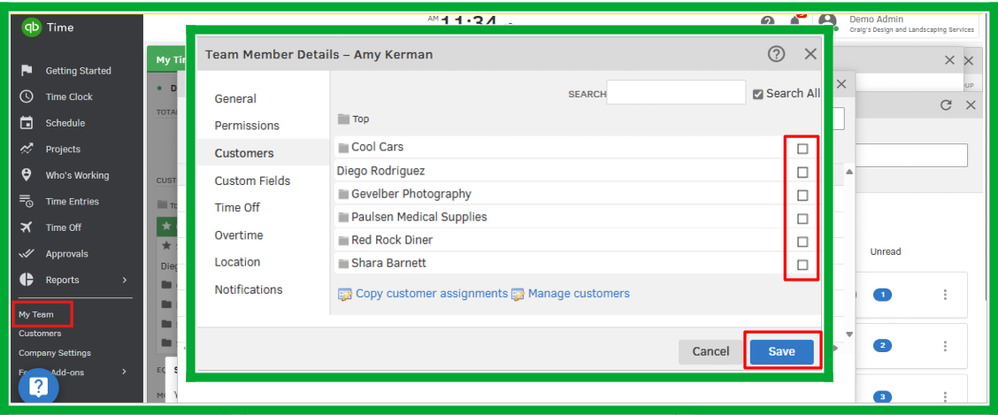Open Time Off airplane icon
Screen dimensions: 998x415
pyautogui.click(x=26, y=228)
